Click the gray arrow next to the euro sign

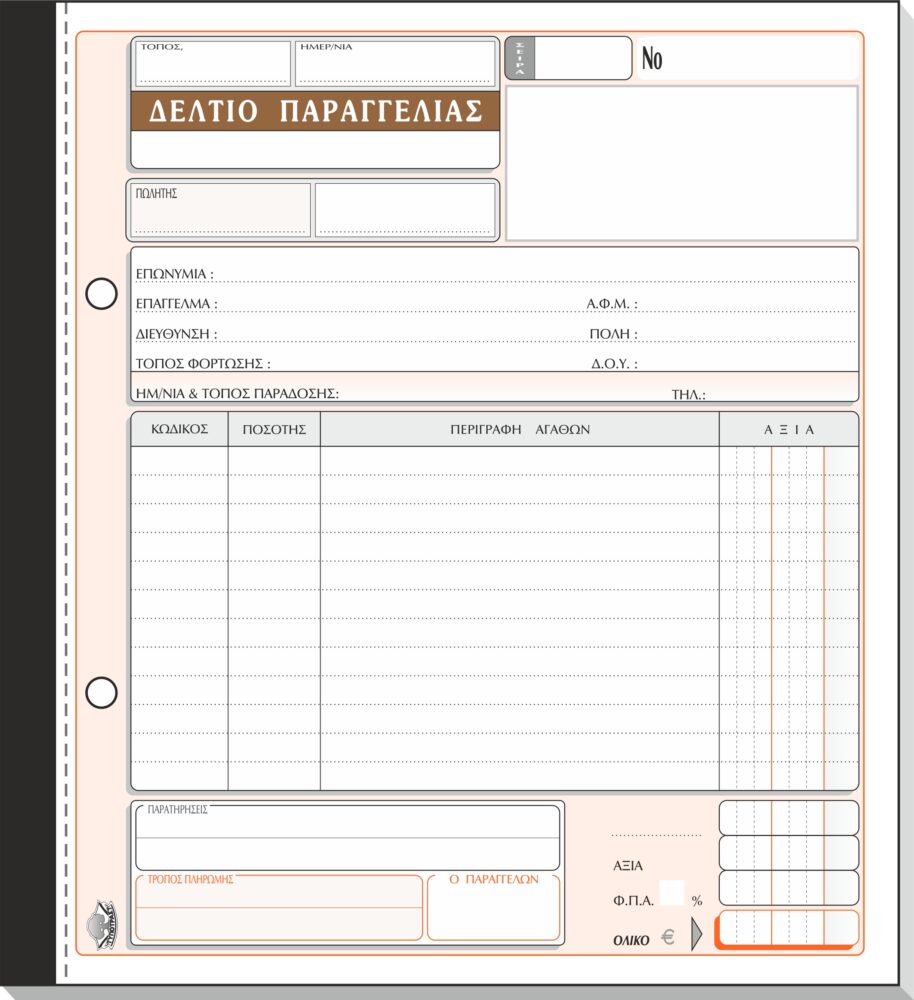[x=697, y=934]
